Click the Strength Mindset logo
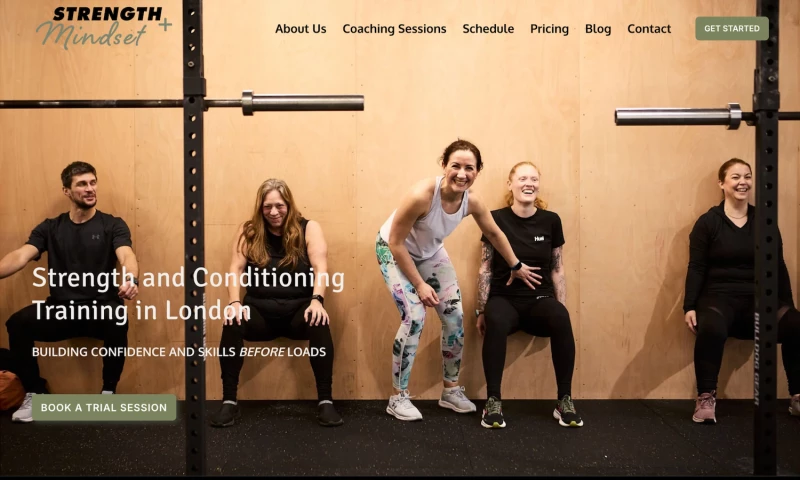 (x=104, y=27)
